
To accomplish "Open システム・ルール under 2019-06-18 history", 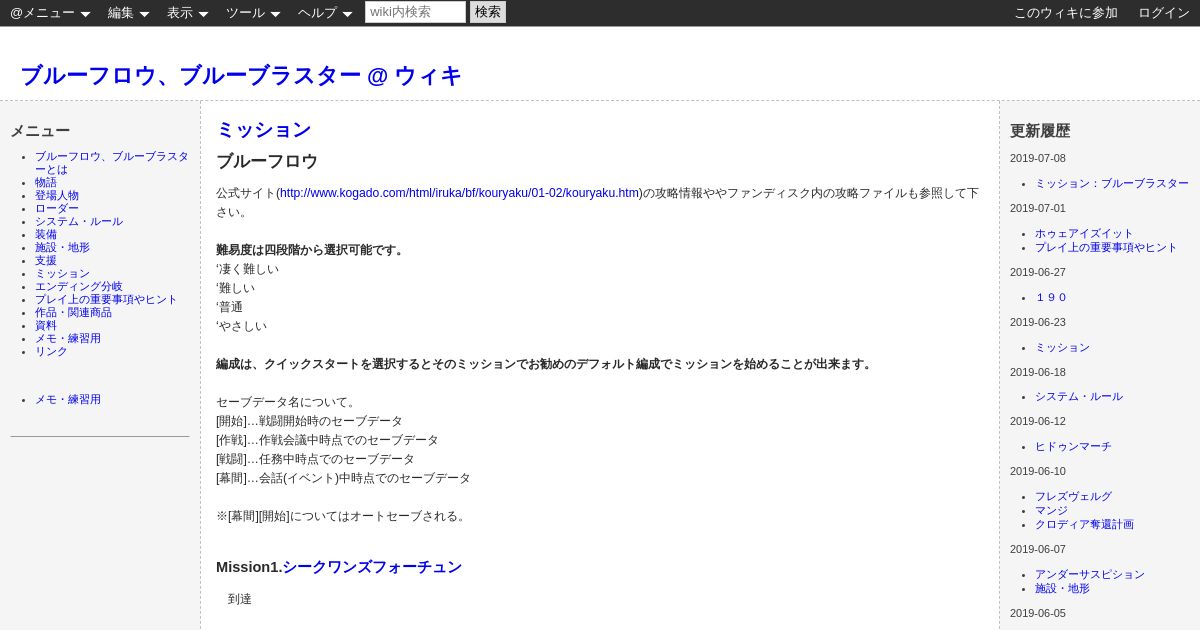I will (1079, 397).
